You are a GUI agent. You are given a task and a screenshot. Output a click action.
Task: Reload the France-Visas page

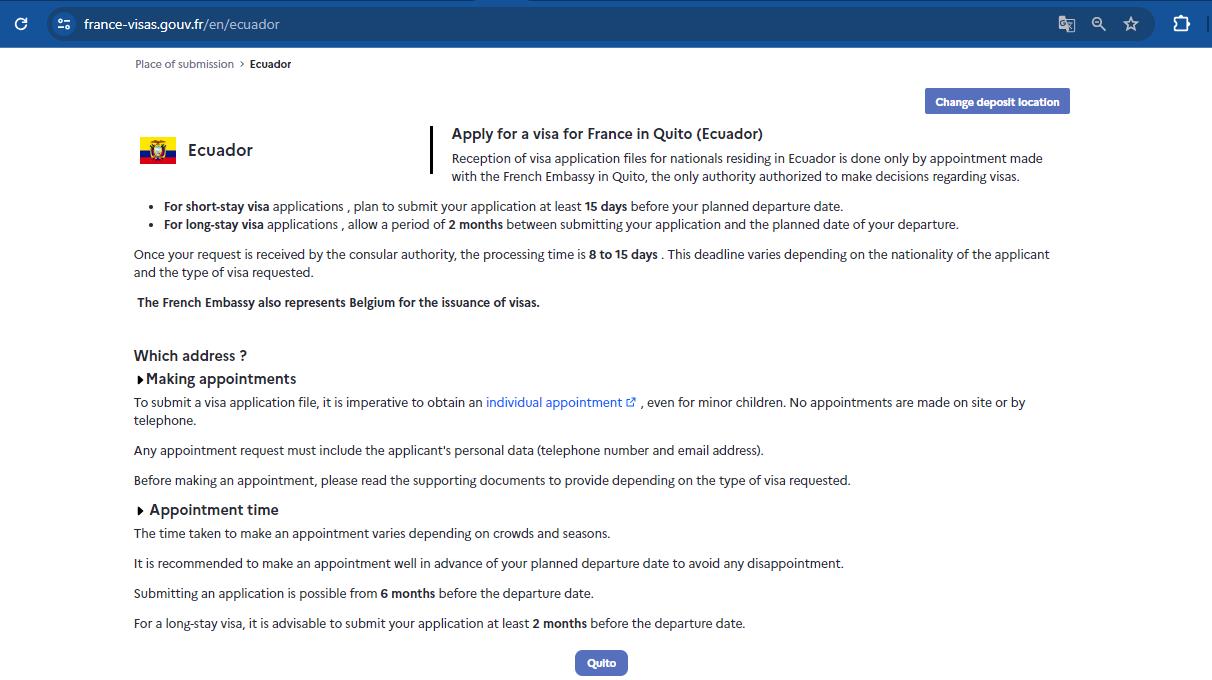21,24
